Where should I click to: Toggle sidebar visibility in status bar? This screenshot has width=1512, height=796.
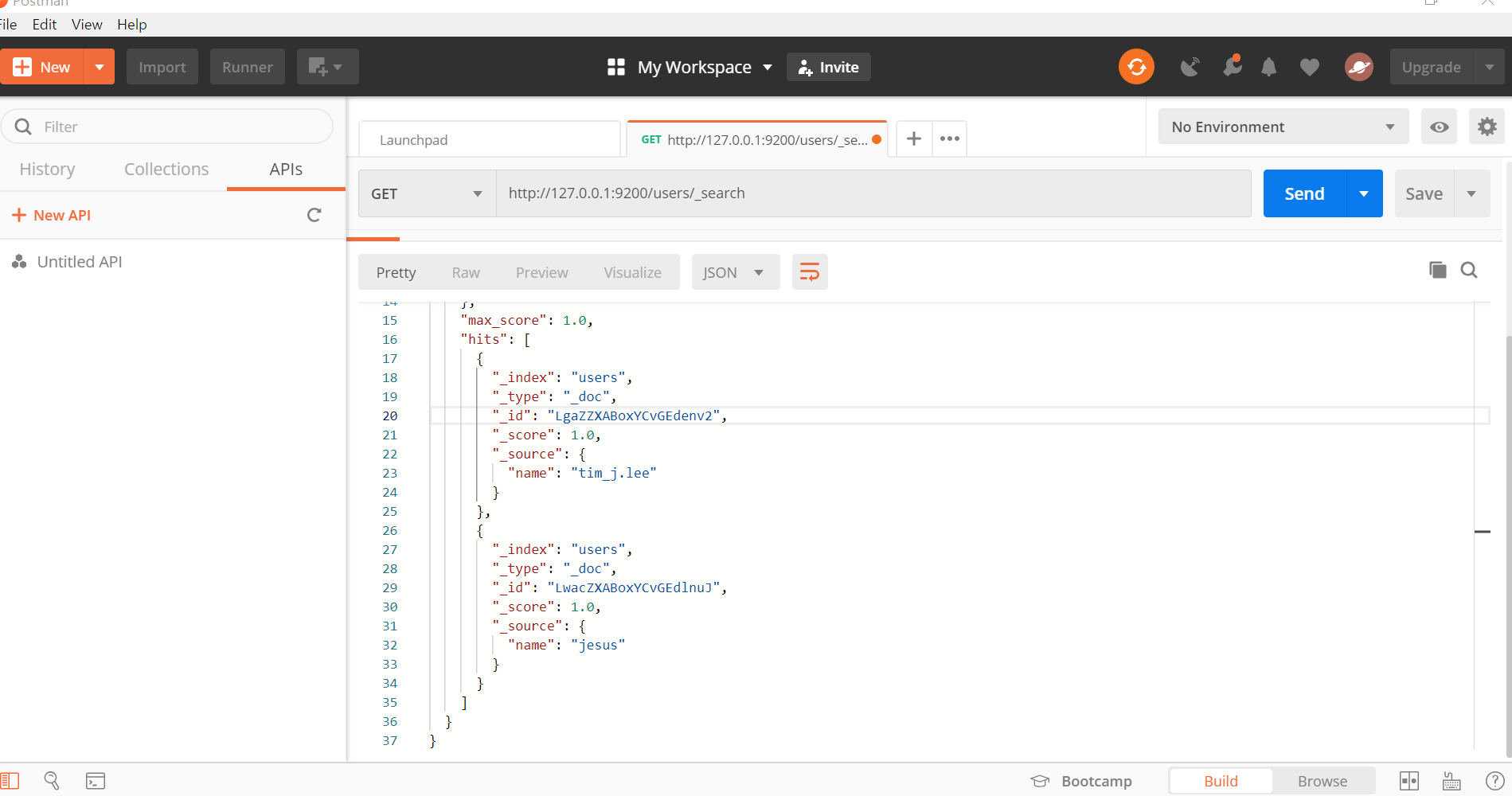point(10,781)
